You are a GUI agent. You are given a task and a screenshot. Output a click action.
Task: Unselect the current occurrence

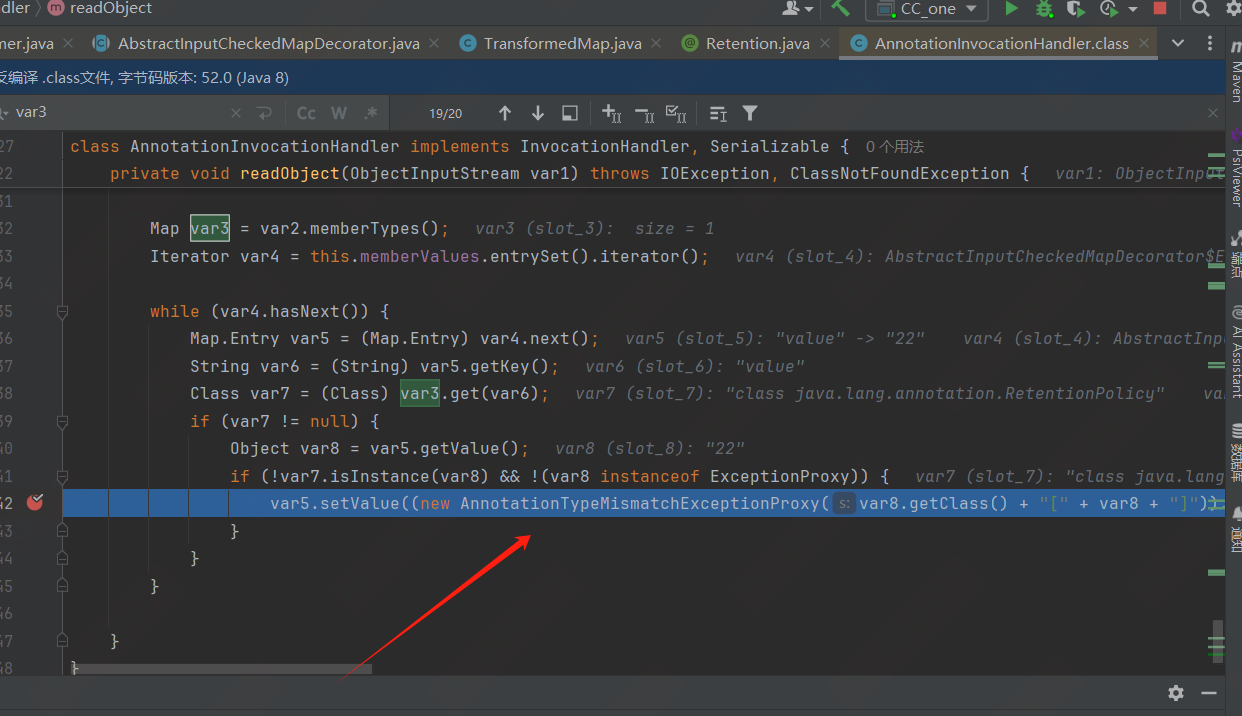[644, 113]
